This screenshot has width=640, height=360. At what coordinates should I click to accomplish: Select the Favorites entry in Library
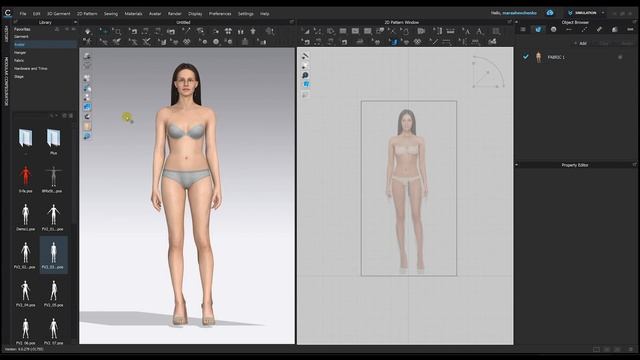(22, 29)
